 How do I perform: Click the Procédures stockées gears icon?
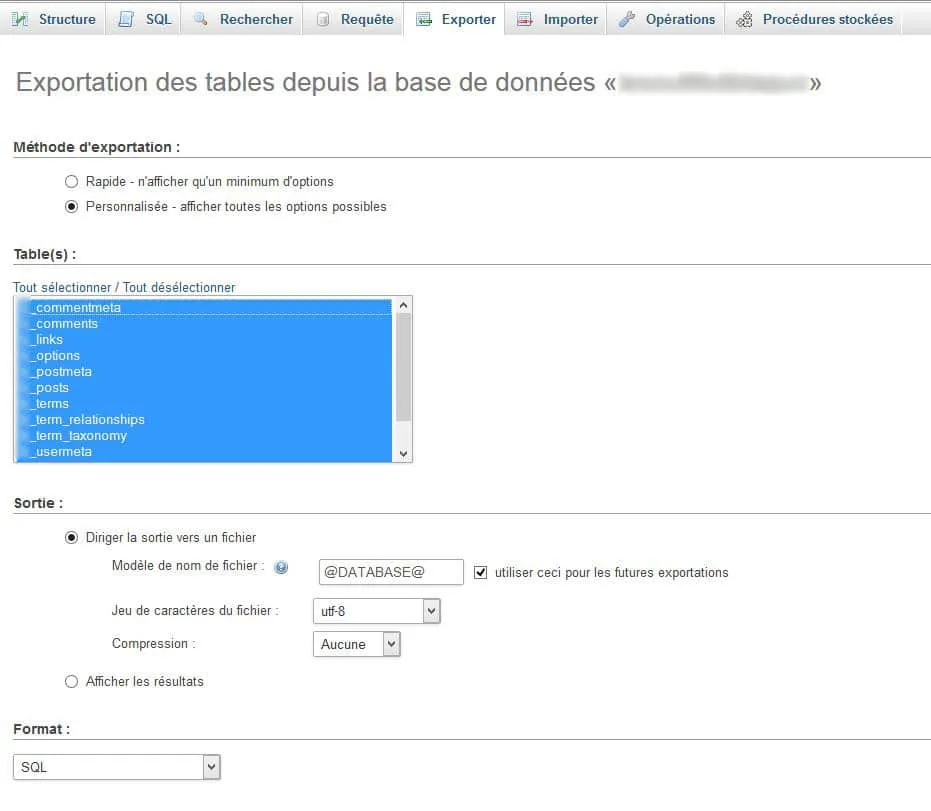pyautogui.click(x=745, y=20)
